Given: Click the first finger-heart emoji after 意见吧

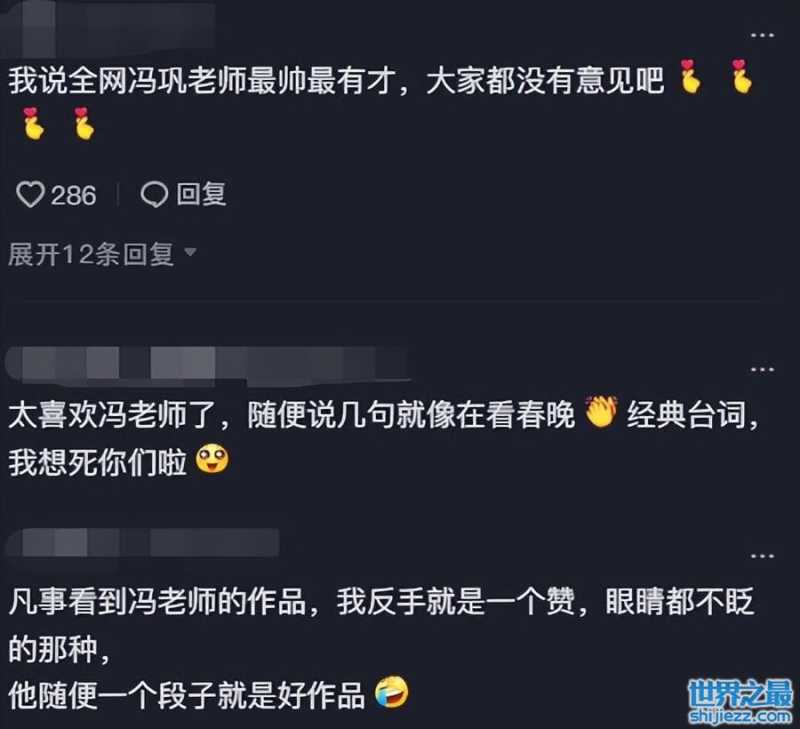Looking at the screenshot, I should pyautogui.click(x=690, y=77).
